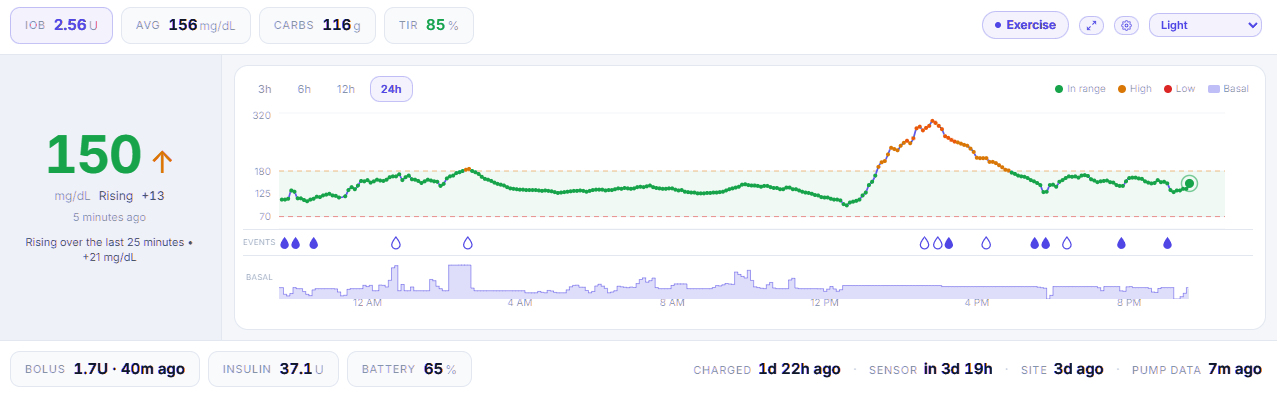
Task: Click the INSULIN 37.1 U card
Action: click(x=273, y=369)
